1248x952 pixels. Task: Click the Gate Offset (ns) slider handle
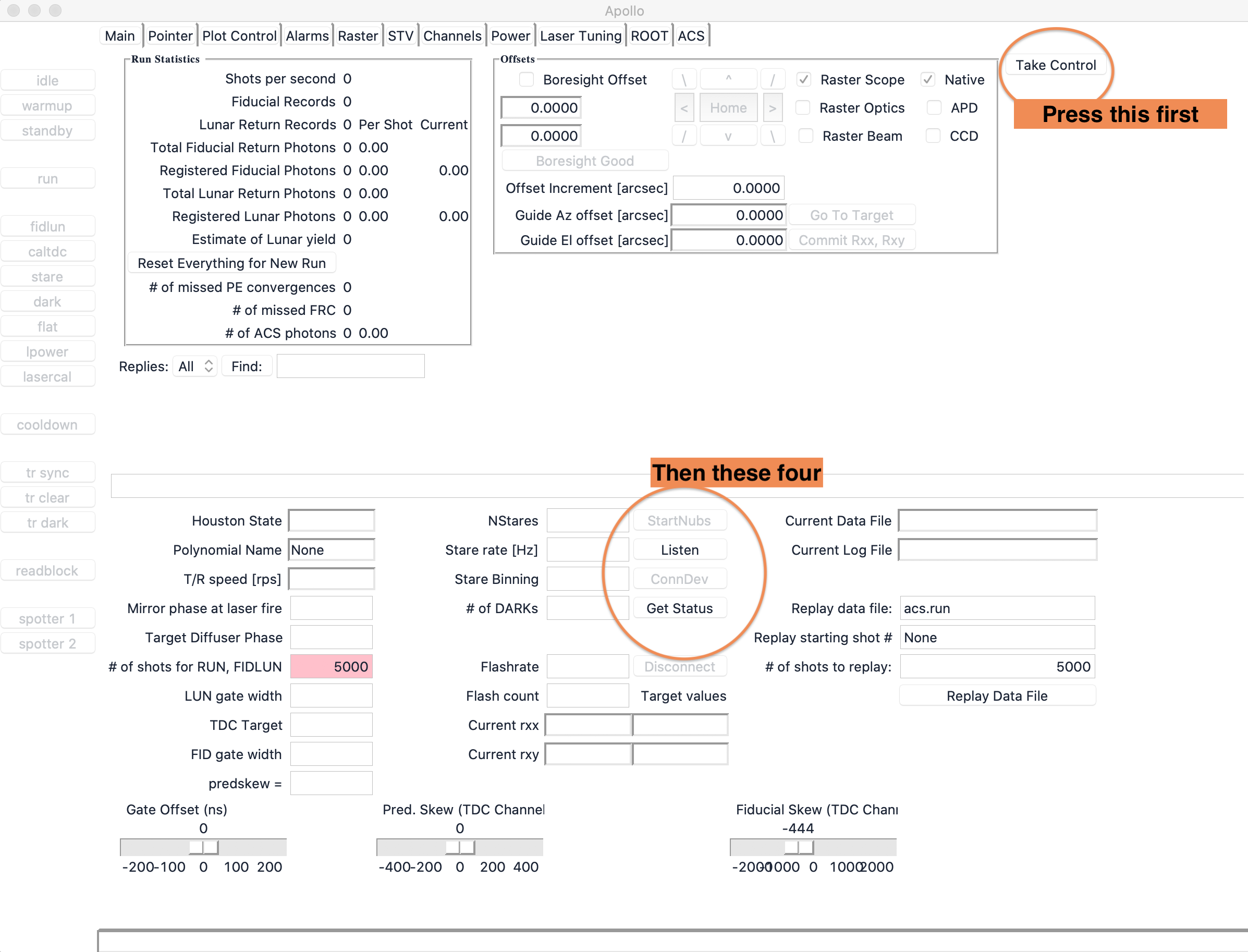point(203,847)
